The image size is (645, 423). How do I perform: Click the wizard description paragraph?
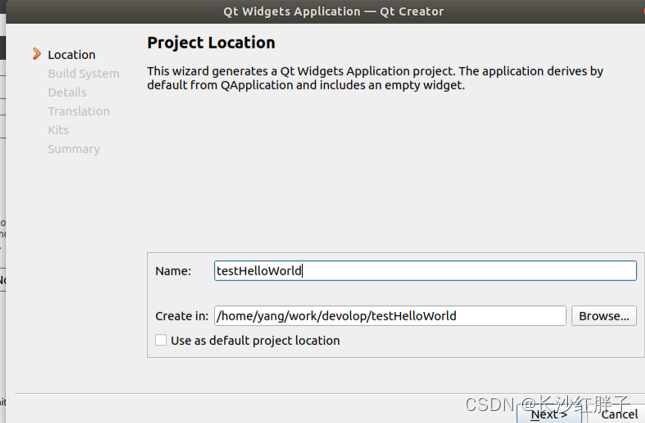(375, 78)
